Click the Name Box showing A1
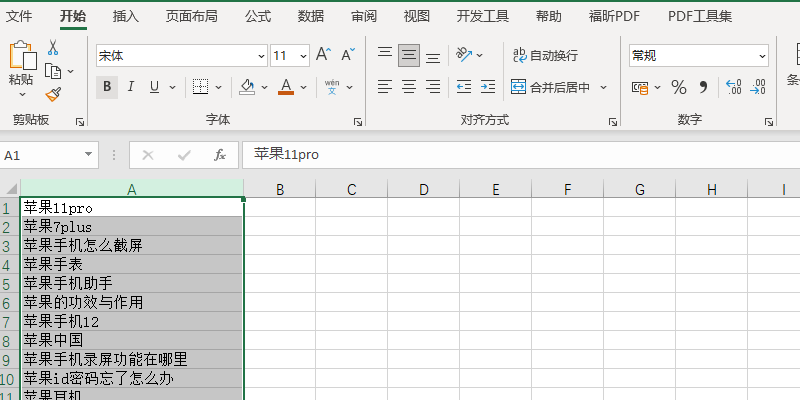 pyautogui.click(x=49, y=155)
